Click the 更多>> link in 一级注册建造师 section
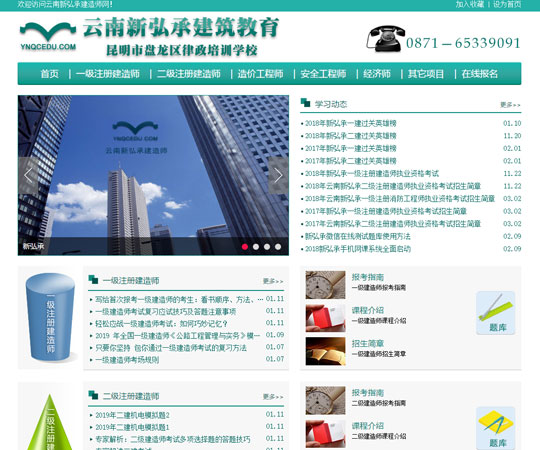Screen dimensions: 540x450 [x=273, y=281]
